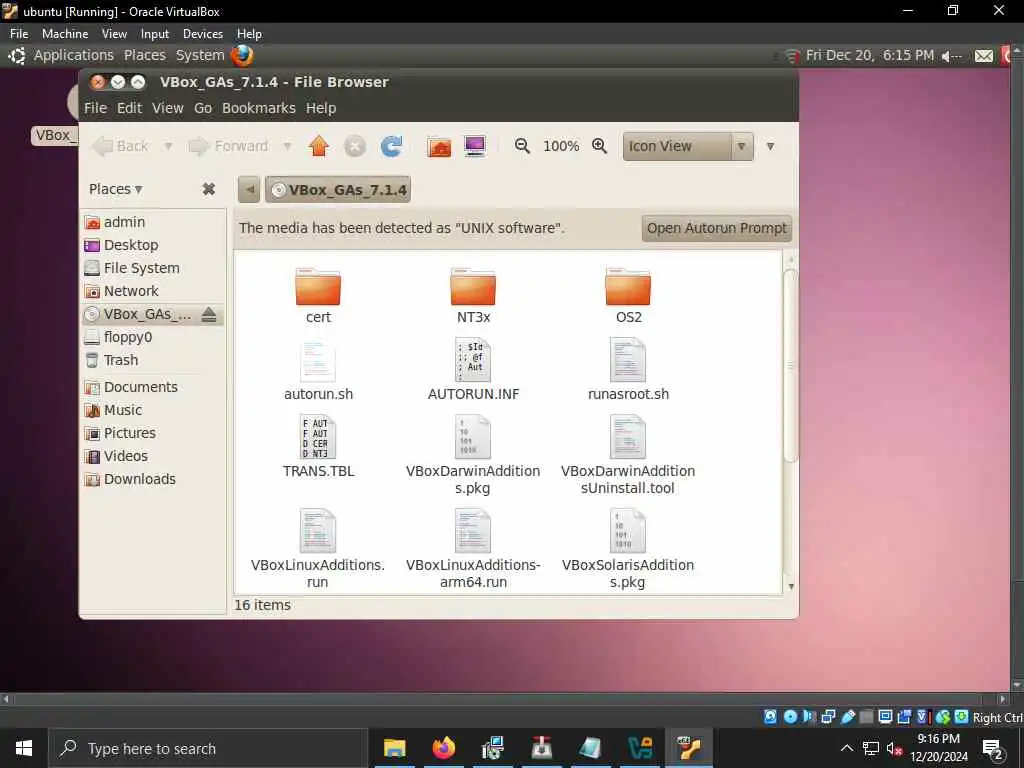The width and height of the screenshot is (1024, 768).
Task: Open File Explorer from Windows taskbar
Action: pyautogui.click(x=394, y=748)
